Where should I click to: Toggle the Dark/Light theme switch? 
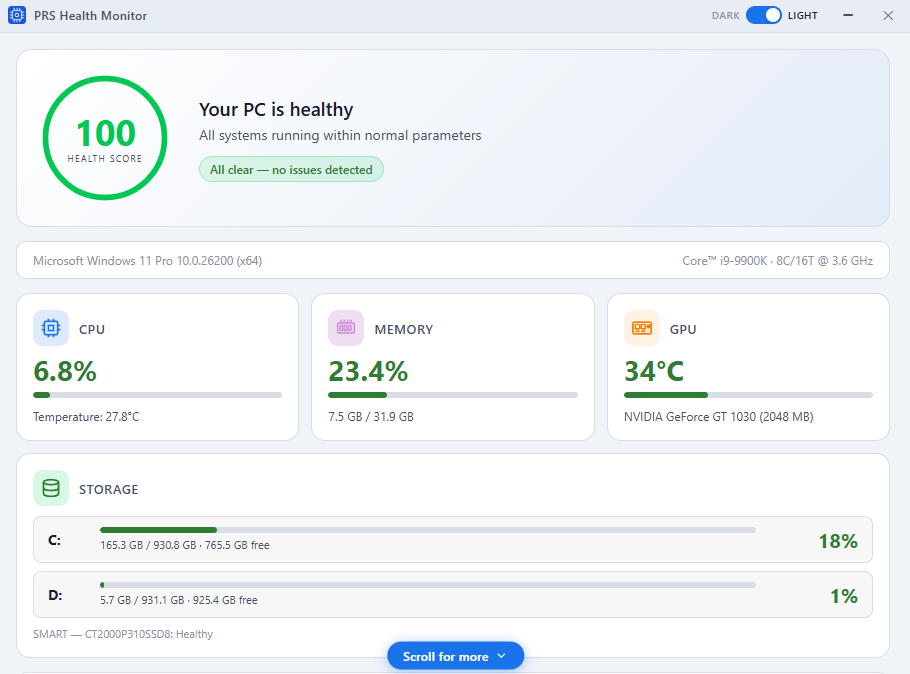(x=763, y=16)
